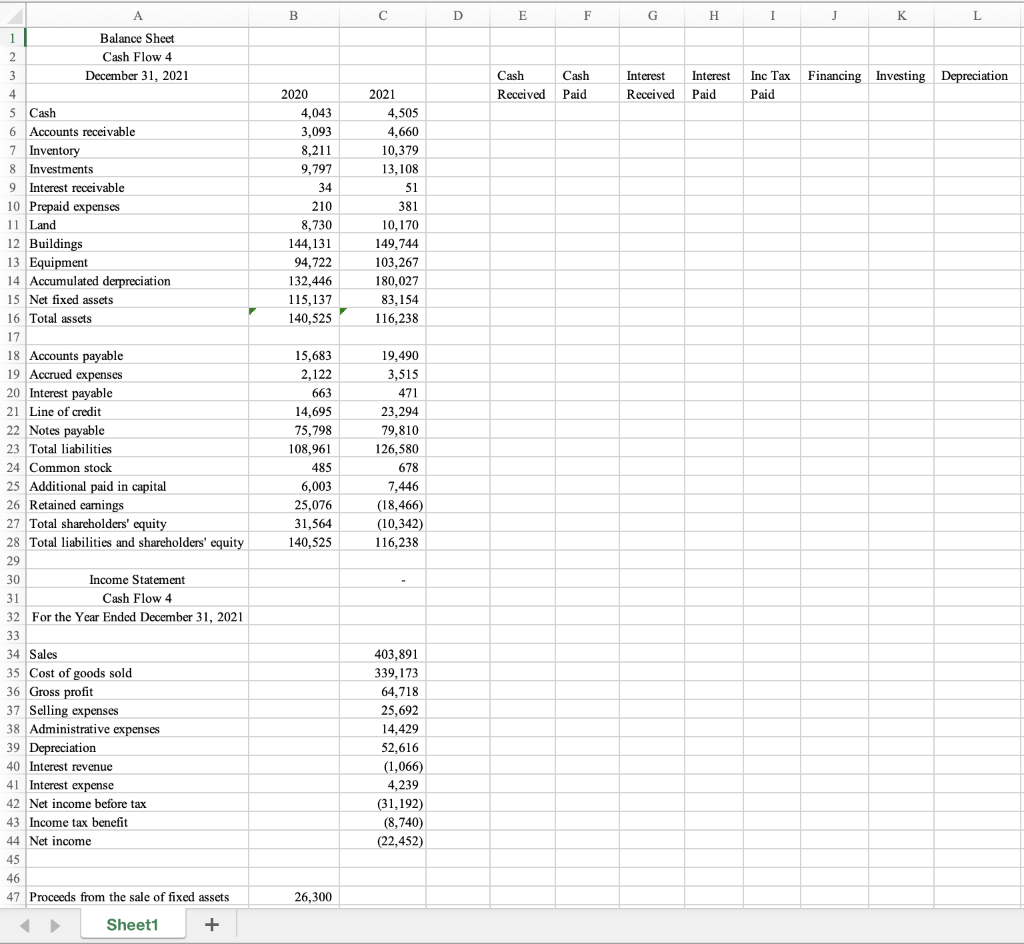Select the 2020 column heading cell
Screen dimensions: 1024x944
(x=294, y=94)
